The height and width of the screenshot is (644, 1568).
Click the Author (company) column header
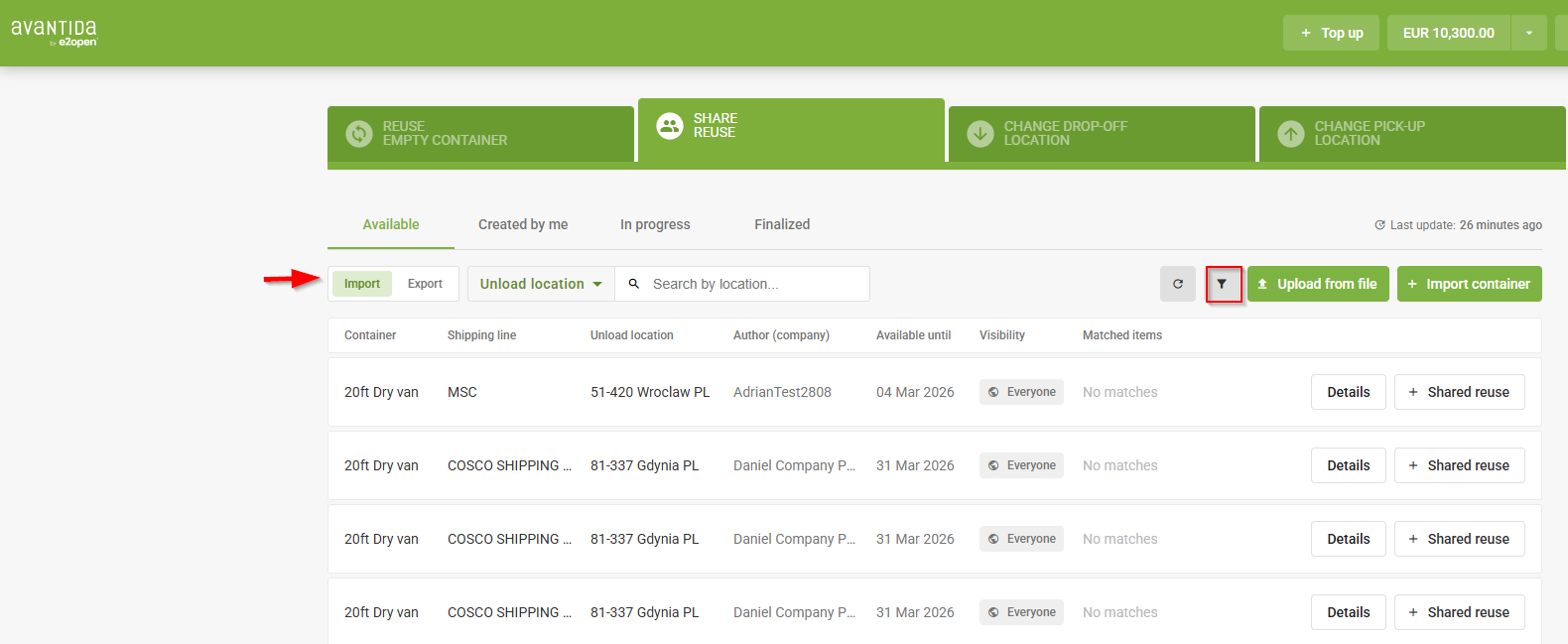click(781, 335)
